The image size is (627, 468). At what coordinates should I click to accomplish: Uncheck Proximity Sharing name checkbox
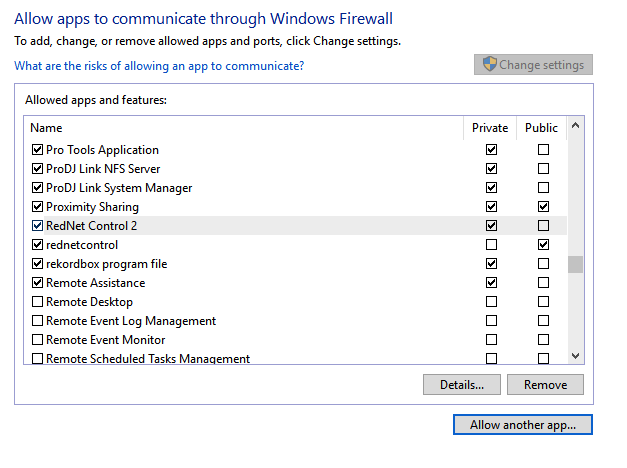pyautogui.click(x=37, y=206)
